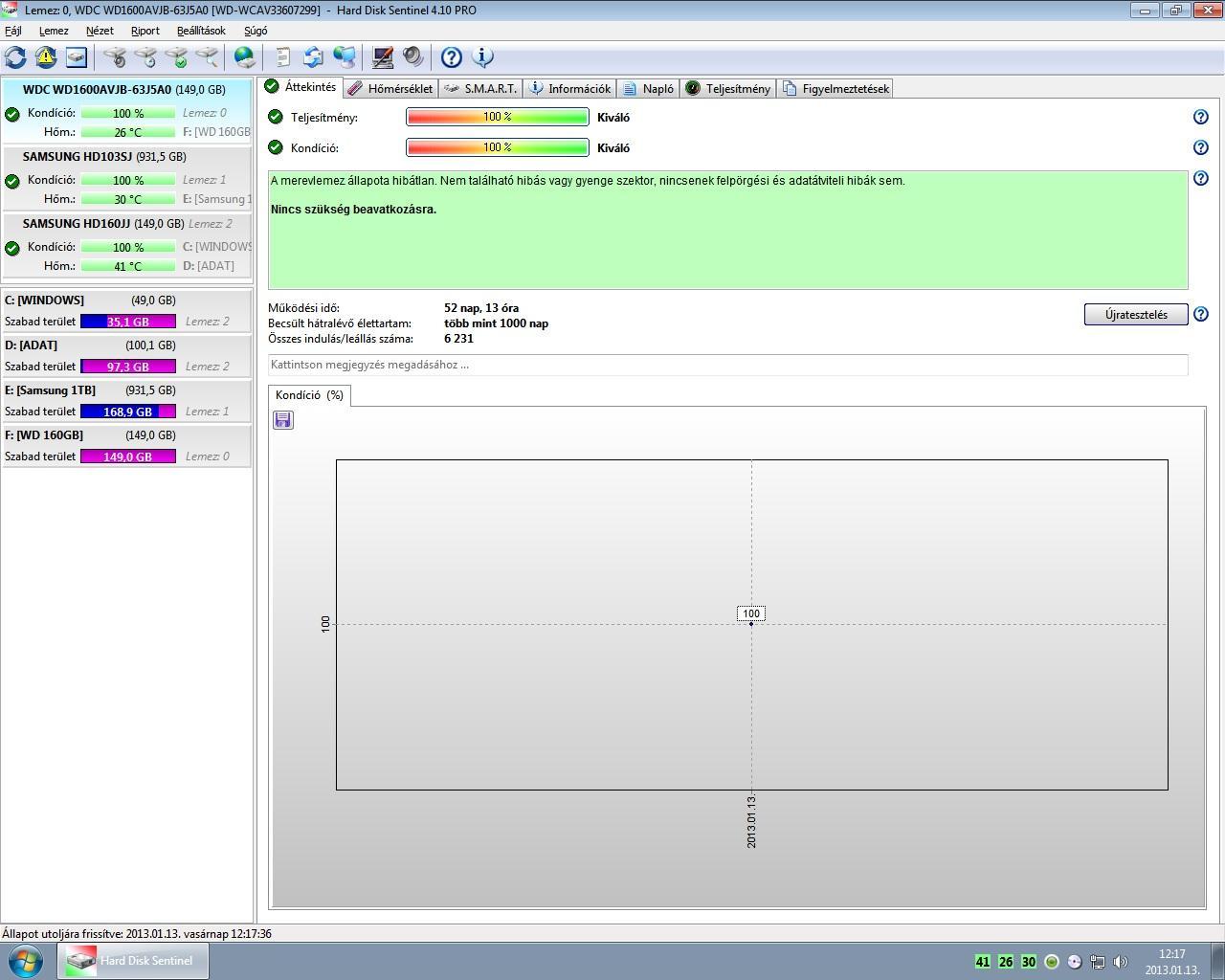Open the Lemez menu

(54, 31)
